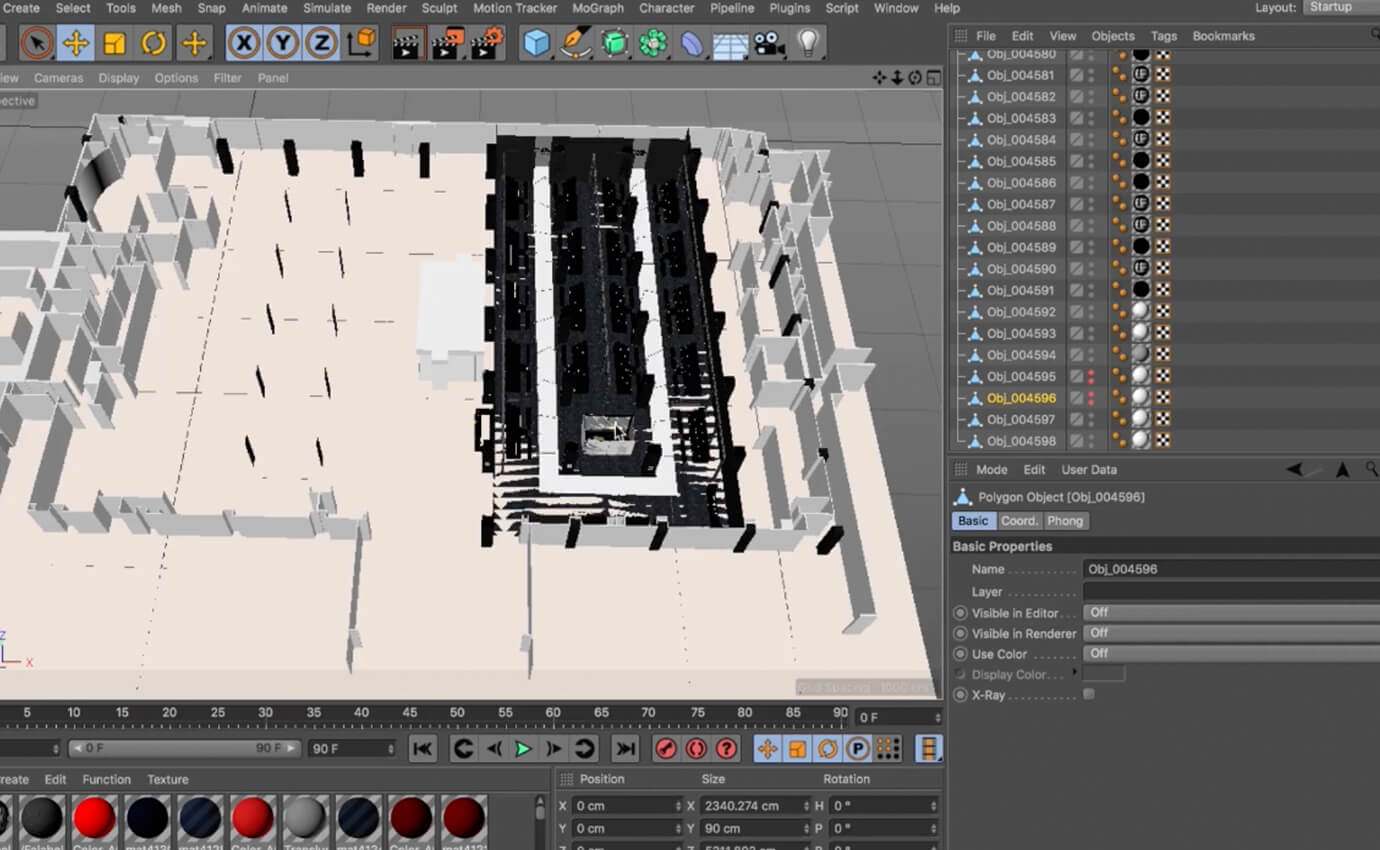Image resolution: width=1380 pixels, height=850 pixels.
Task: Select the Rotate tool
Action: click(x=153, y=43)
